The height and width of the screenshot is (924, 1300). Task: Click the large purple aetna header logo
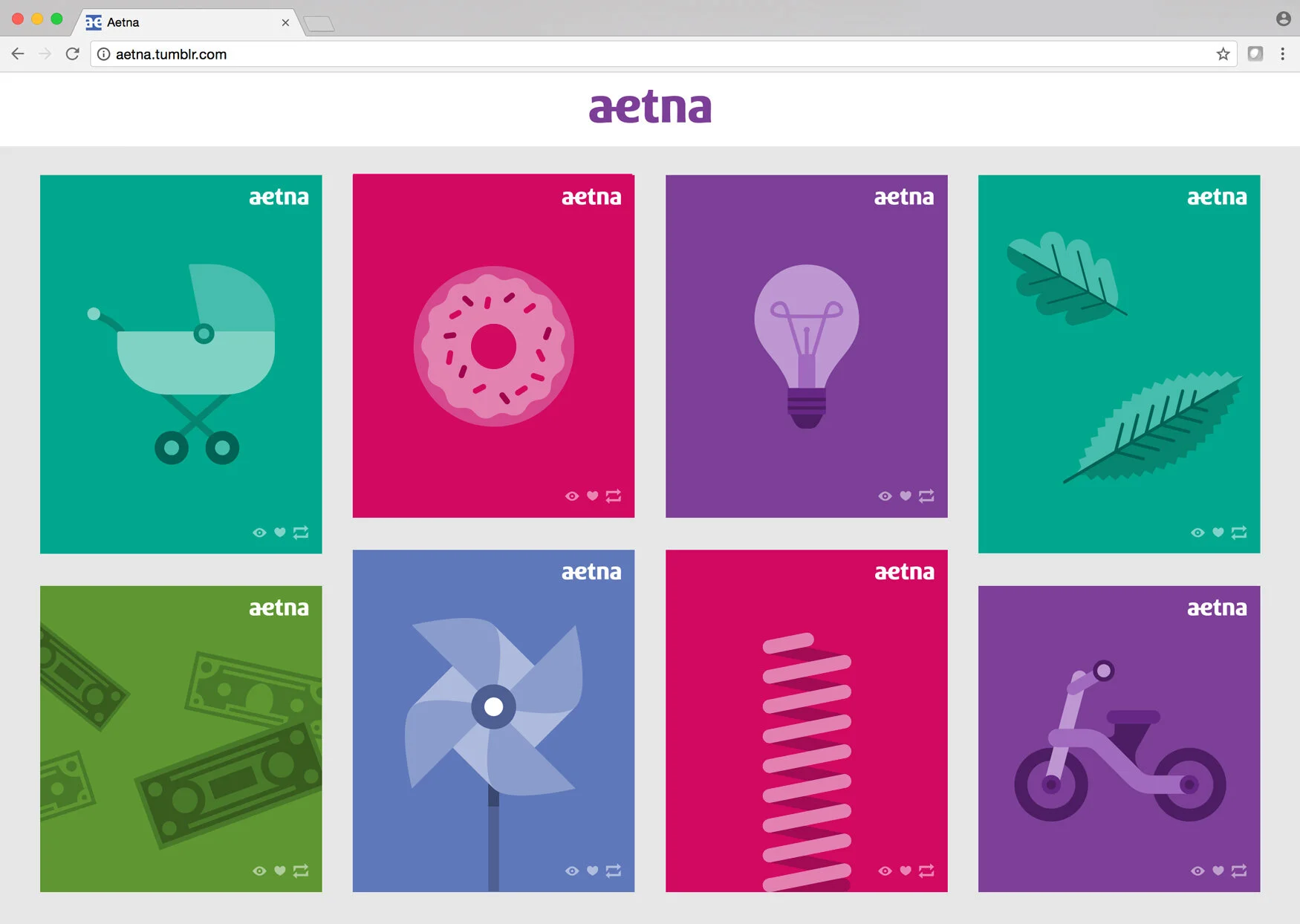point(650,107)
